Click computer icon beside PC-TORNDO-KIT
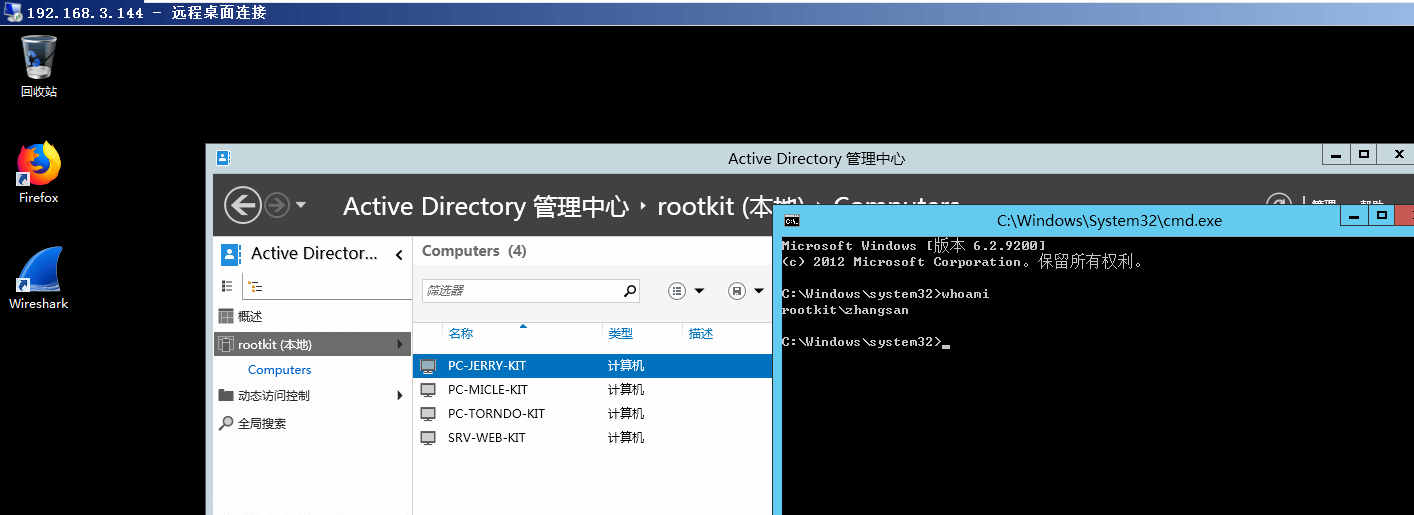Viewport: 1414px width, 515px height. click(x=428, y=414)
